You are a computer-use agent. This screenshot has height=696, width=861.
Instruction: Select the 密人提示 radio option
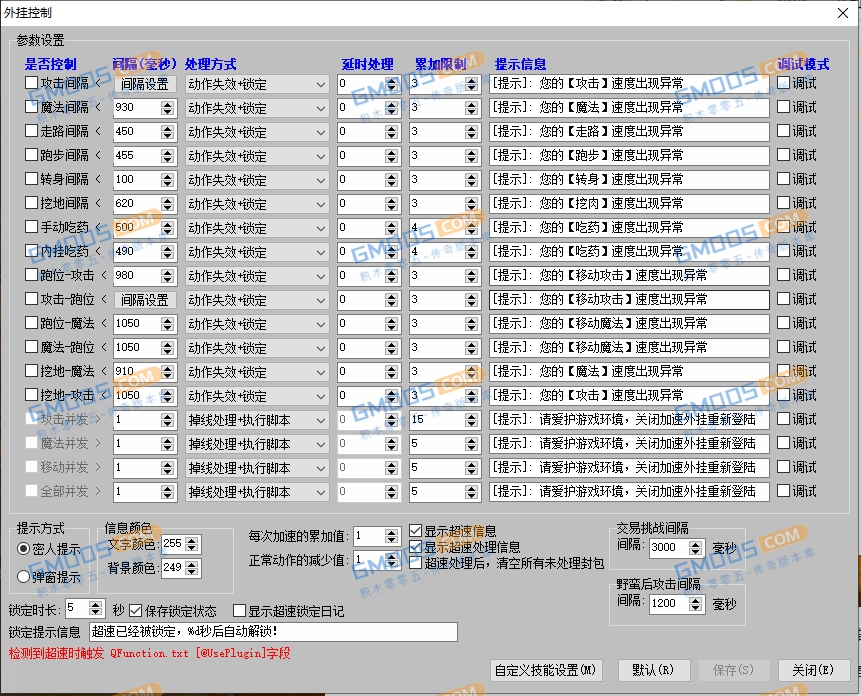click(x=24, y=548)
